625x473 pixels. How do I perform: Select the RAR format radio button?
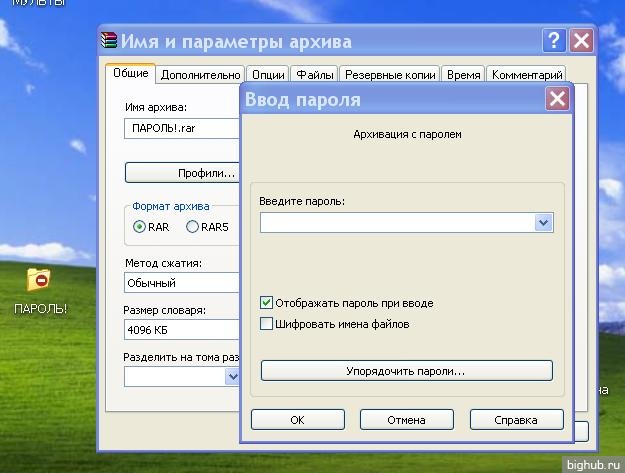(x=140, y=227)
